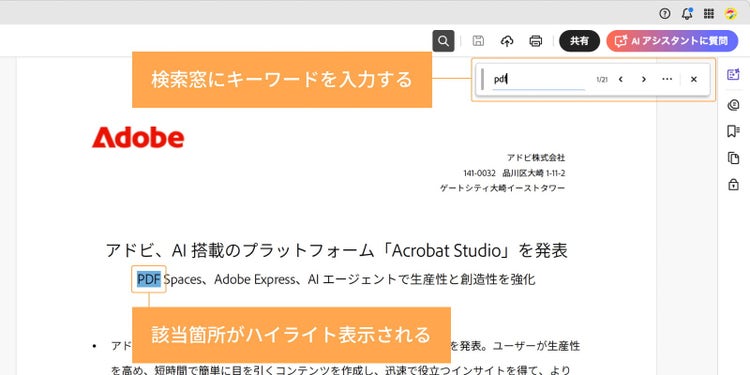Click the save floppy disk icon

[477, 41]
